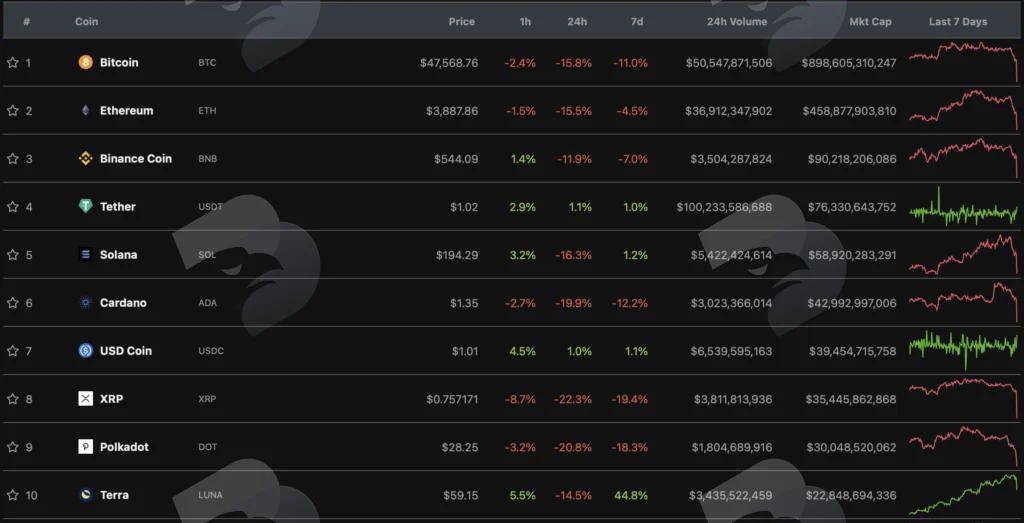The width and height of the screenshot is (1024, 523).
Task: Click the Bitcoin coin logo icon
Action: coord(86,63)
